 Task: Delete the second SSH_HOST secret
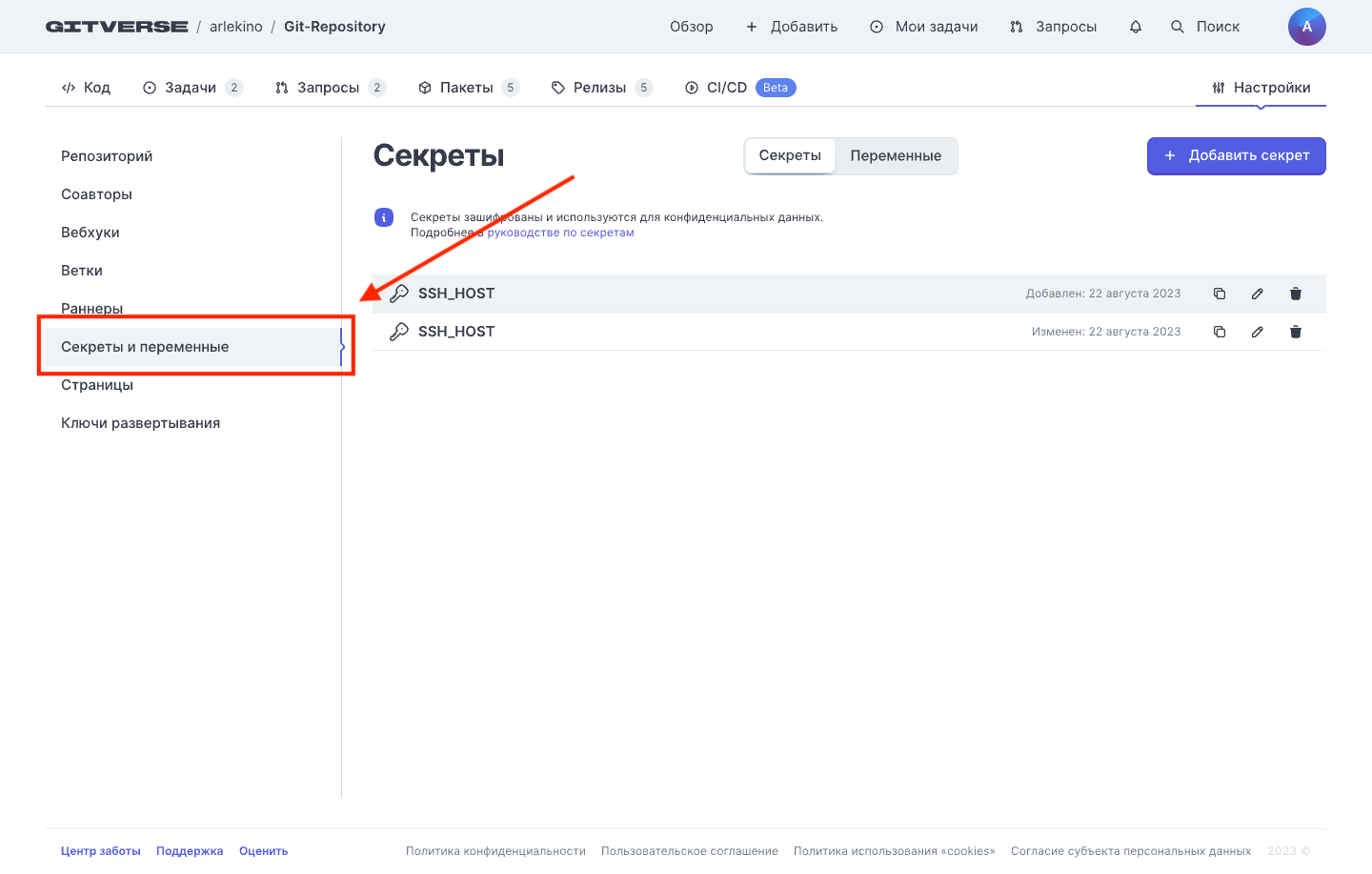(1295, 332)
